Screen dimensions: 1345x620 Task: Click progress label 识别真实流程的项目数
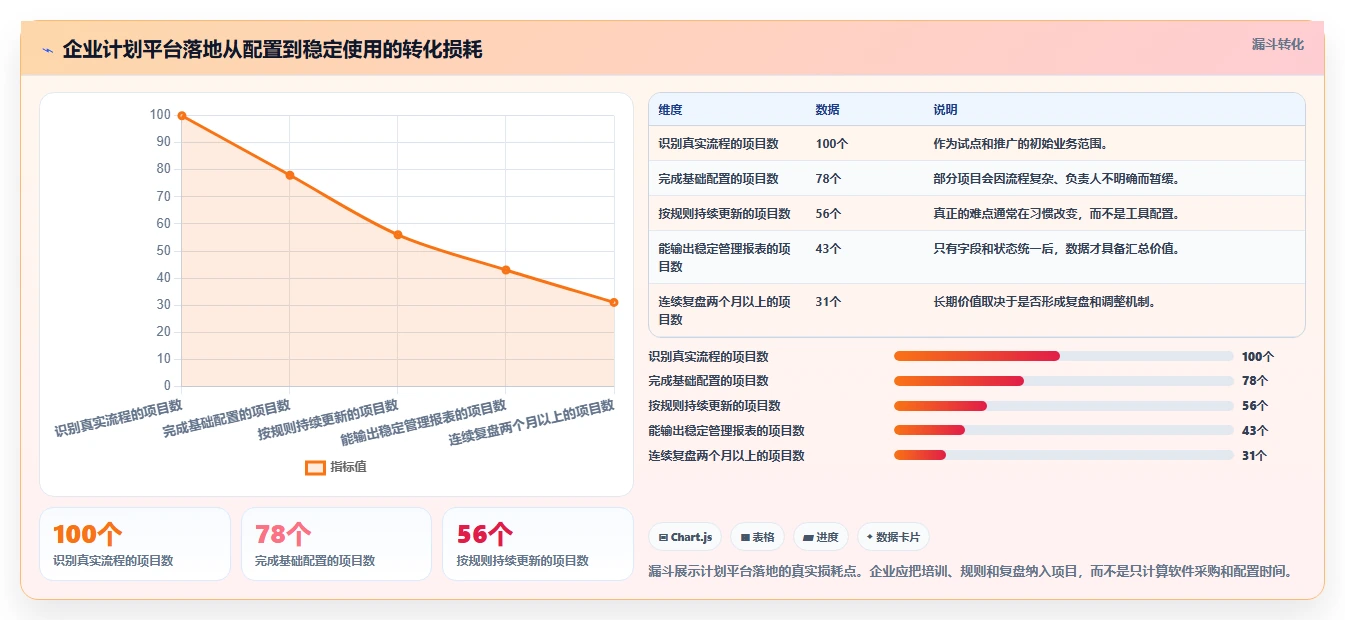(x=709, y=356)
